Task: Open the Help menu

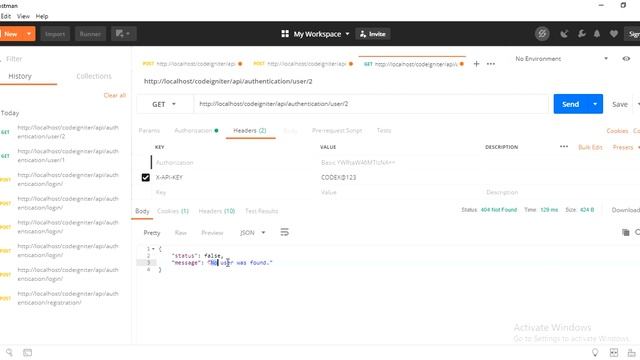Action: coord(42,16)
